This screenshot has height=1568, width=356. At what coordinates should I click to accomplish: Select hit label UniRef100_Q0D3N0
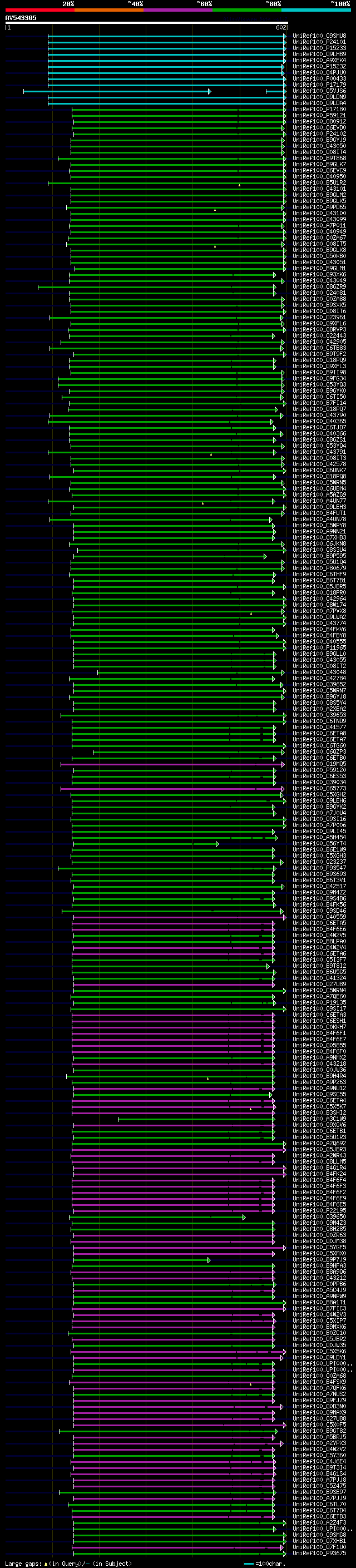pos(319,1406)
